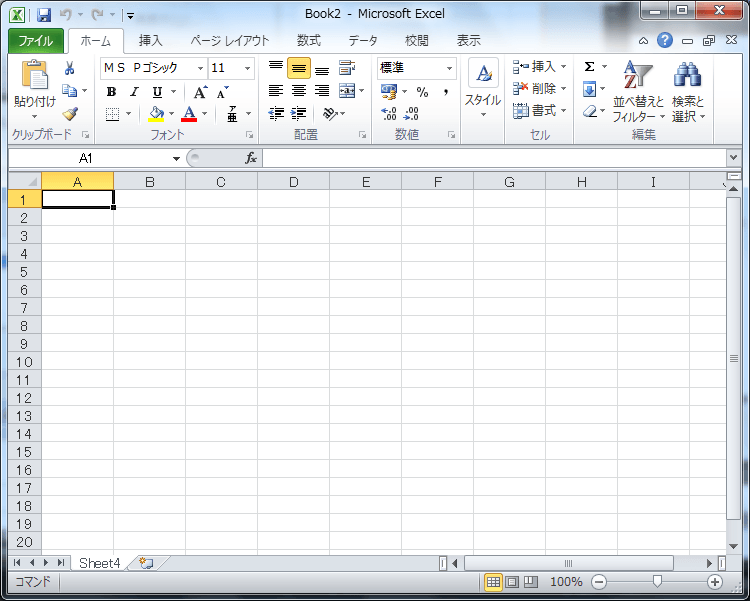Switch to the 挿入 ribbon tab
The image size is (750, 601).
151,41
